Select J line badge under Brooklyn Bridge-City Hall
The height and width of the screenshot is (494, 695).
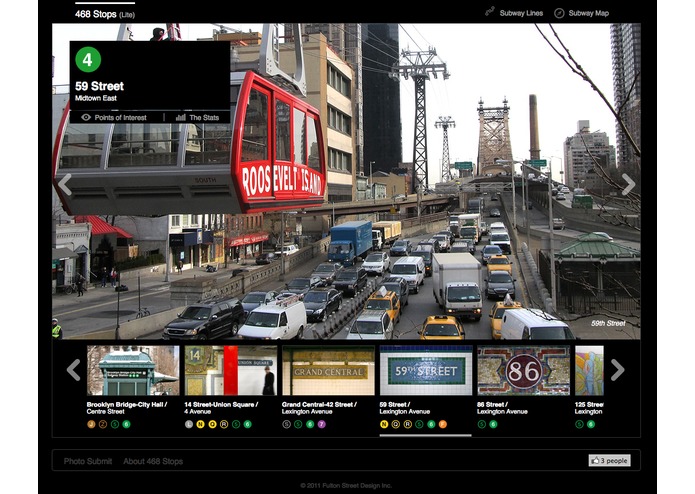coord(91,424)
